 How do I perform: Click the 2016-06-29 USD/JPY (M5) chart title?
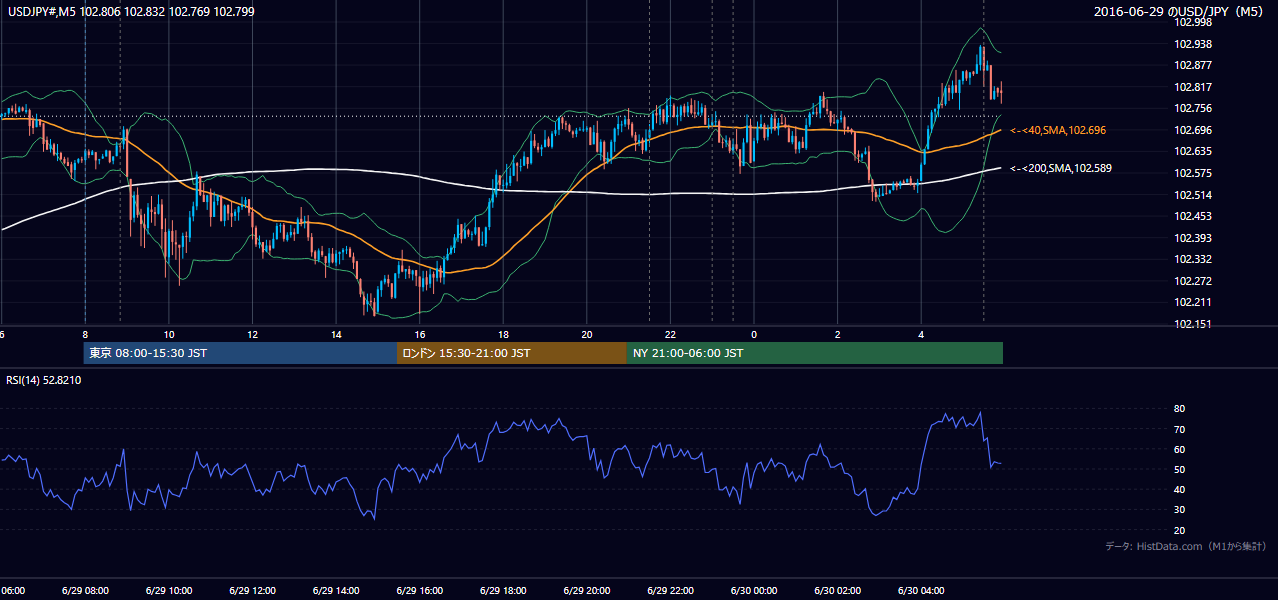(1180, 12)
